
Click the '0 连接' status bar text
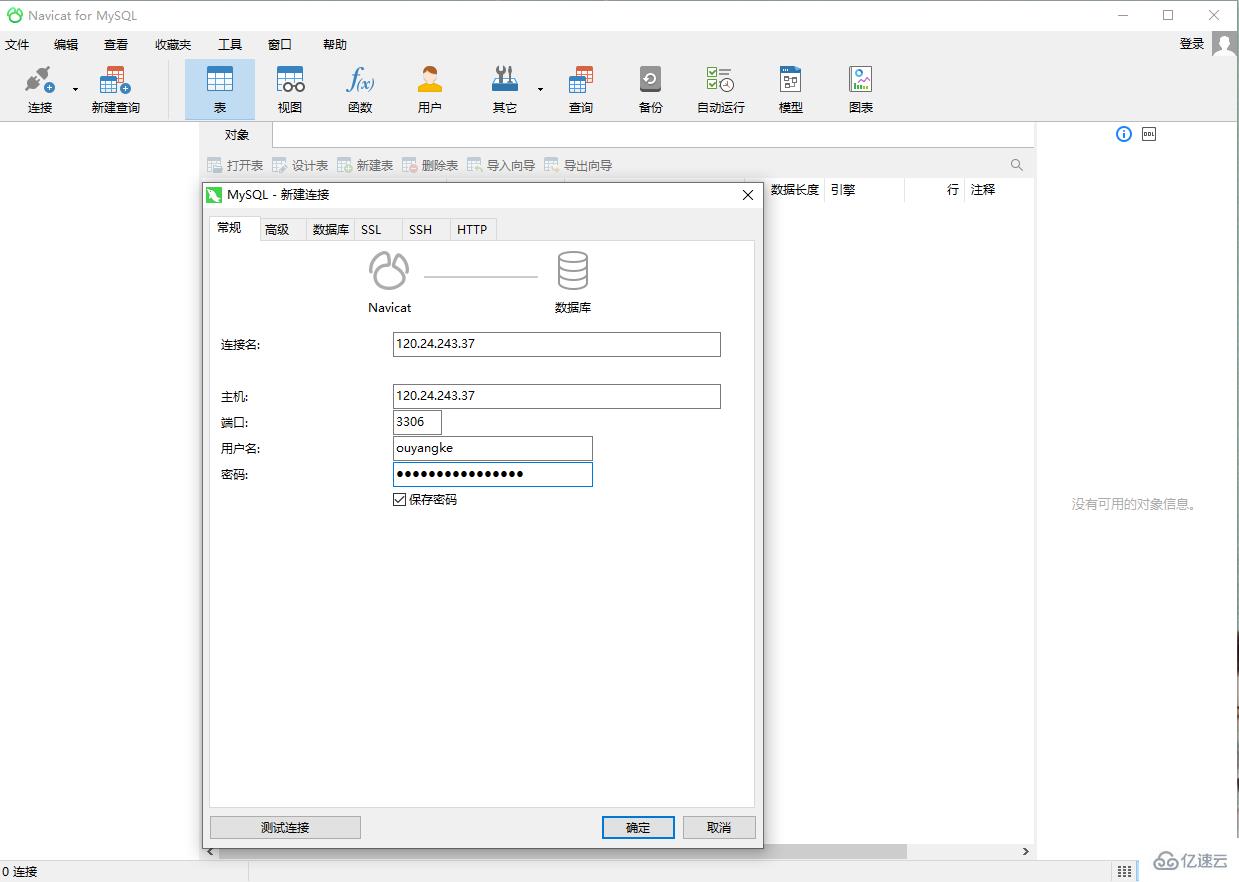(x=20, y=872)
